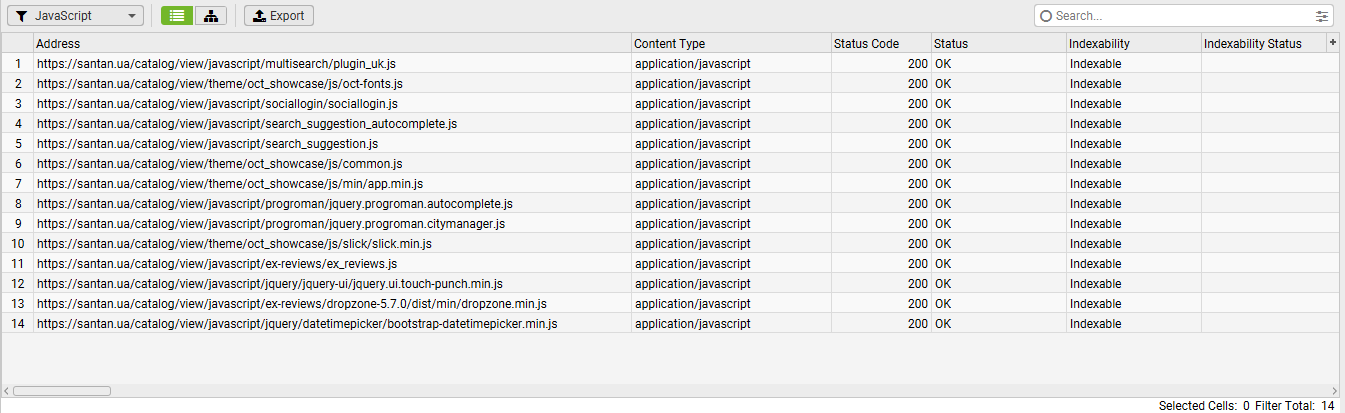1345x413 pixels.
Task: Sort by Indexability column header
Action: coord(1132,44)
